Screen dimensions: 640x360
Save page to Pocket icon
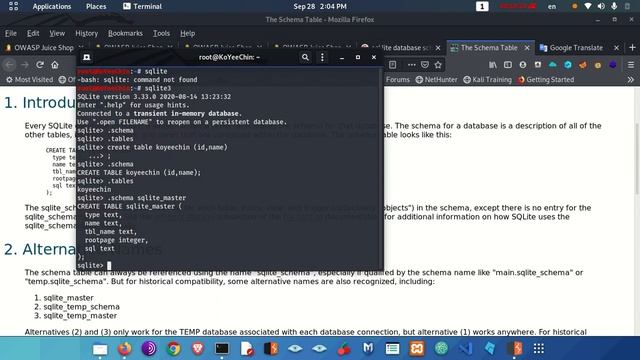(x=425, y=65)
